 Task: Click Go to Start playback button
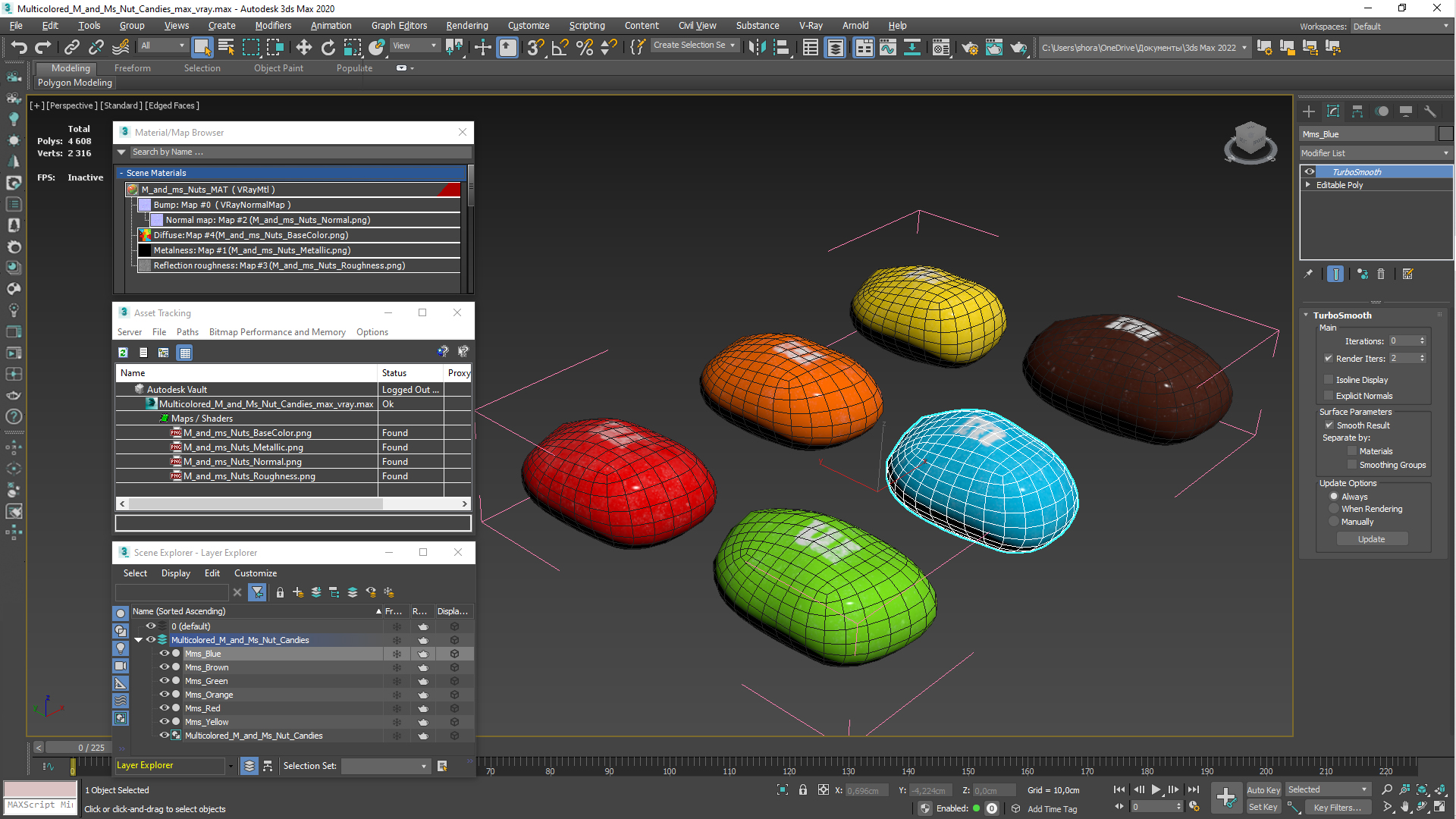tap(1119, 790)
